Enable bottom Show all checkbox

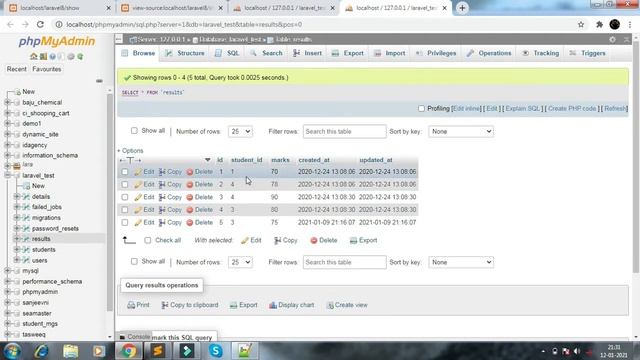pyautogui.click(x=134, y=261)
